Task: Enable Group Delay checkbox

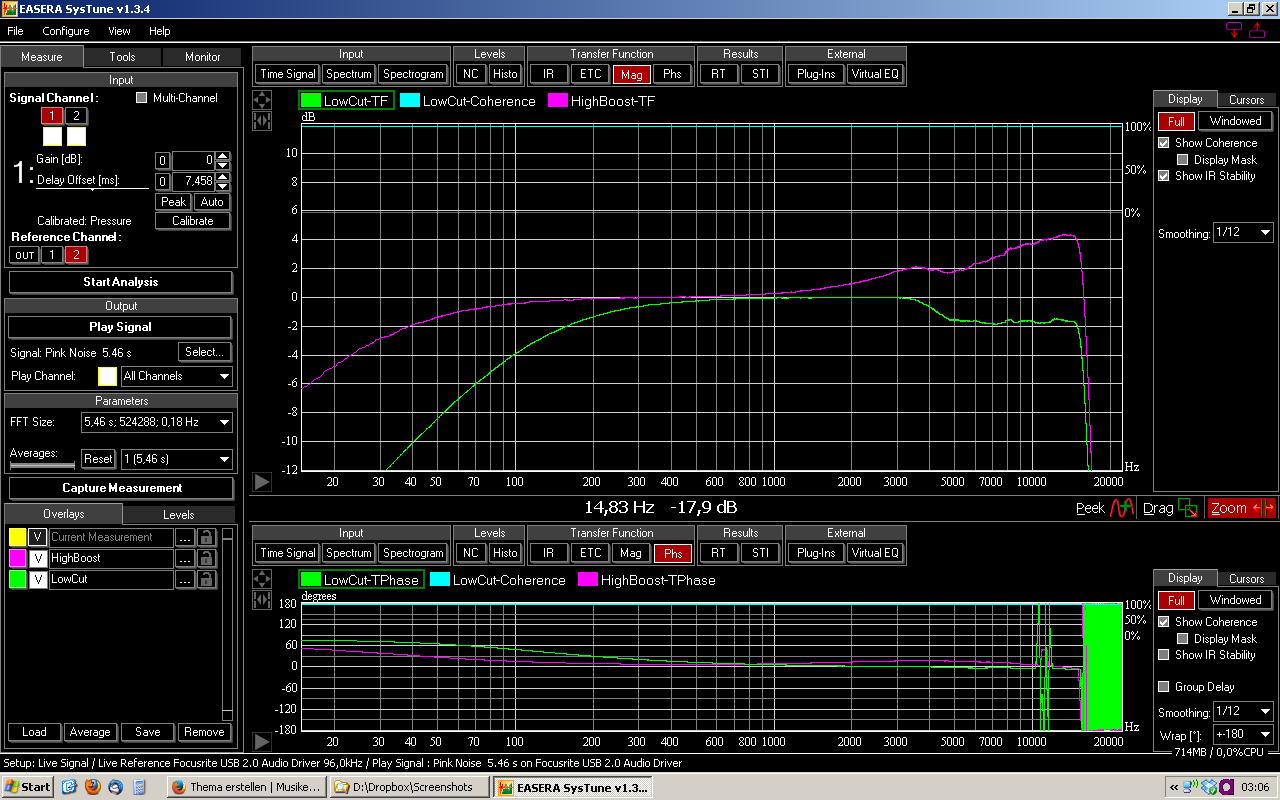Action: [1163, 687]
